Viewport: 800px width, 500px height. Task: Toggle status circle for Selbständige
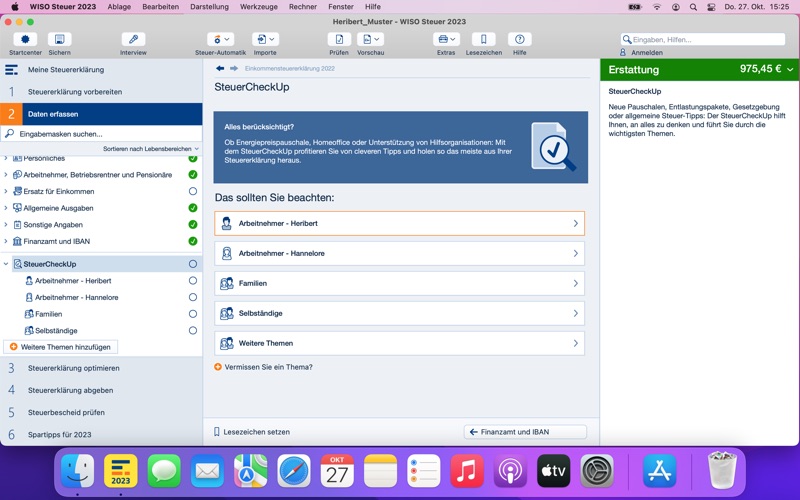point(193,331)
